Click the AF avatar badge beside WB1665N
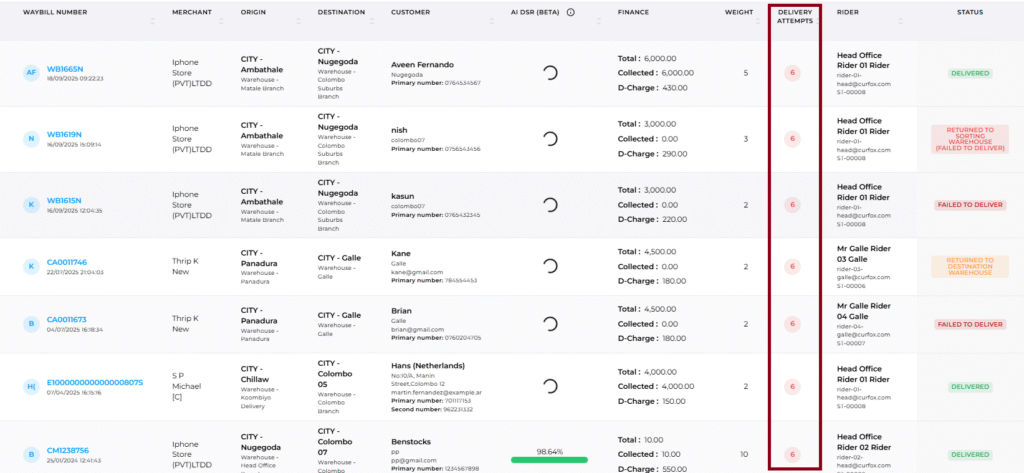The width and height of the screenshot is (1024, 473). point(32,72)
